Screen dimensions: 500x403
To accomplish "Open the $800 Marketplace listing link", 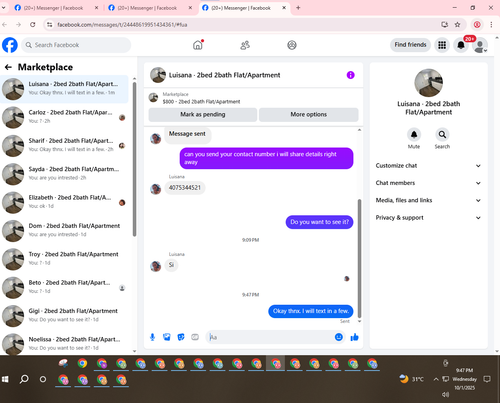I will pyautogui.click(x=201, y=102).
